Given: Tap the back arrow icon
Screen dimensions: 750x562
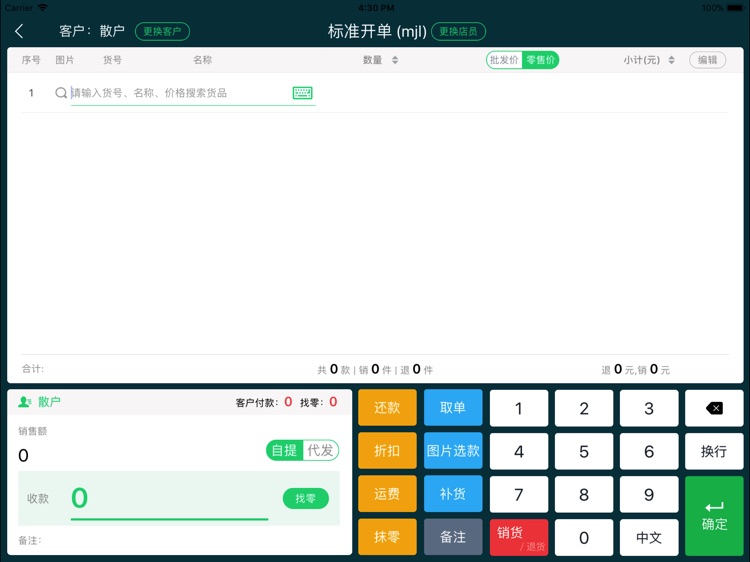Looking at the screenshot, I should tap(19, 32).
